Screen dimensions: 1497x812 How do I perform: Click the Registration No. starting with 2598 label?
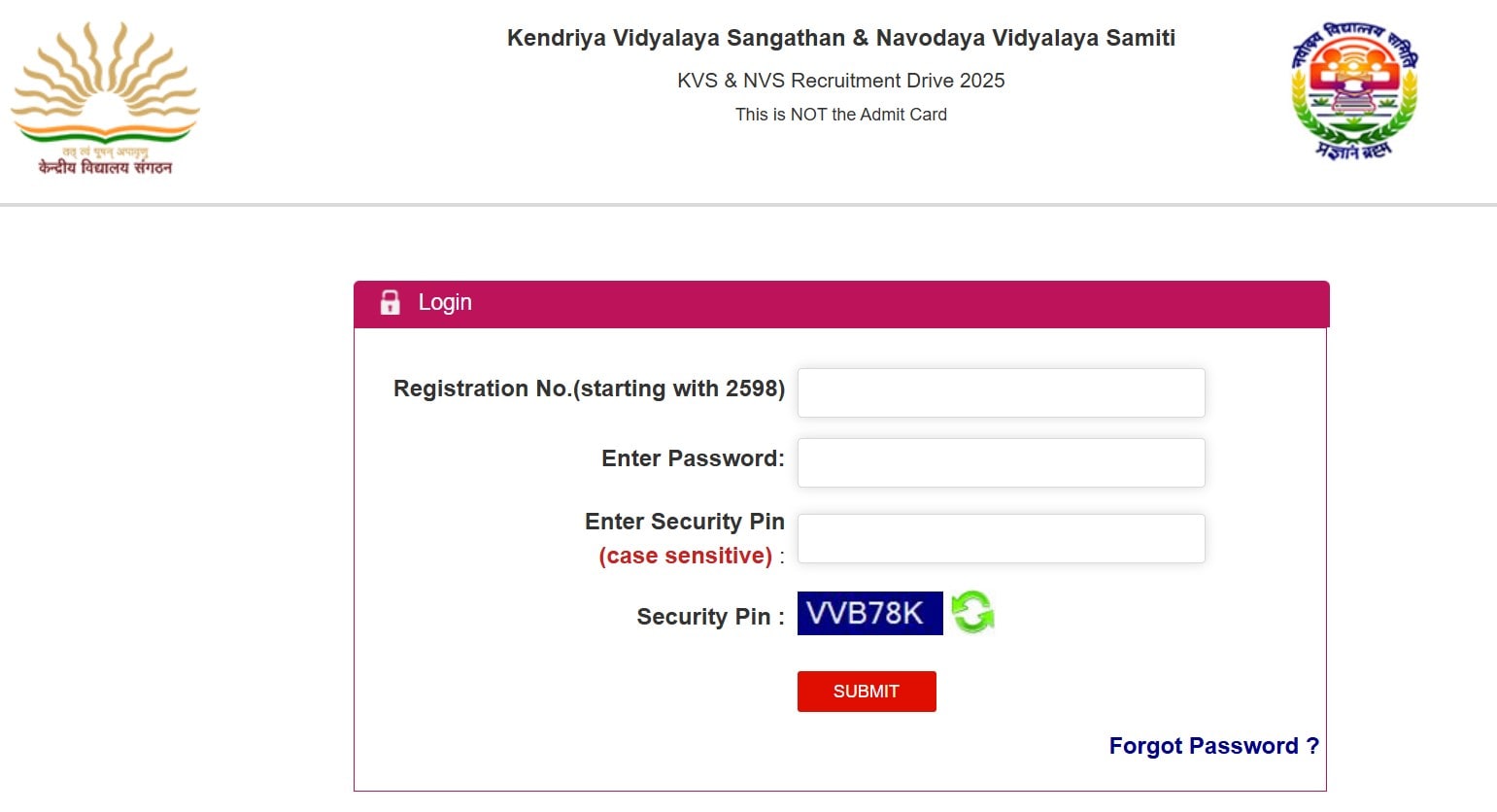tap(588, 389)
